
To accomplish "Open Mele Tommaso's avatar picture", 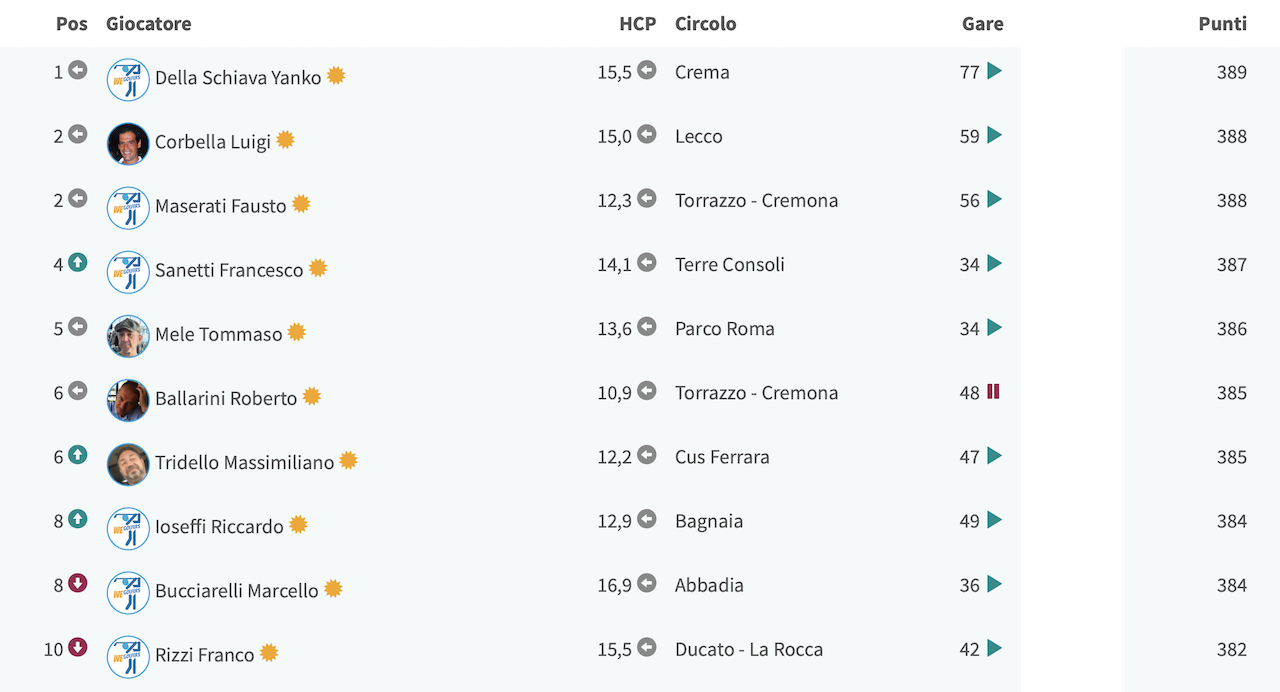I will tap(128, 336).
